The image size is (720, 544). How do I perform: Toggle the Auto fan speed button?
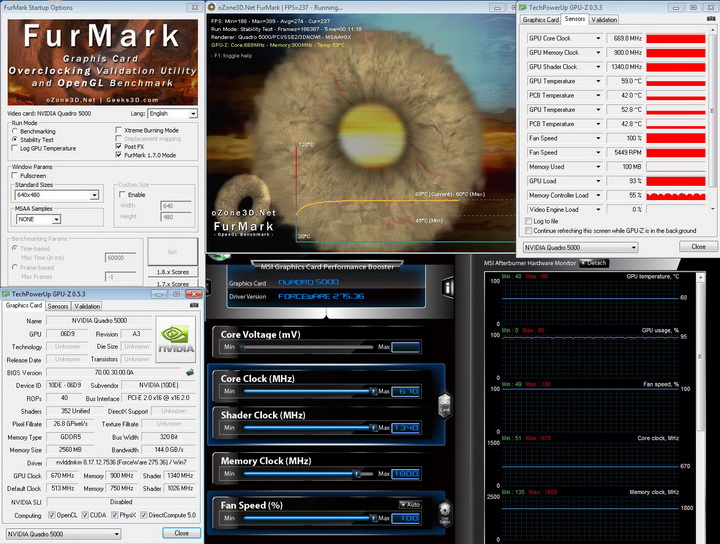click(x=410, y=504)
